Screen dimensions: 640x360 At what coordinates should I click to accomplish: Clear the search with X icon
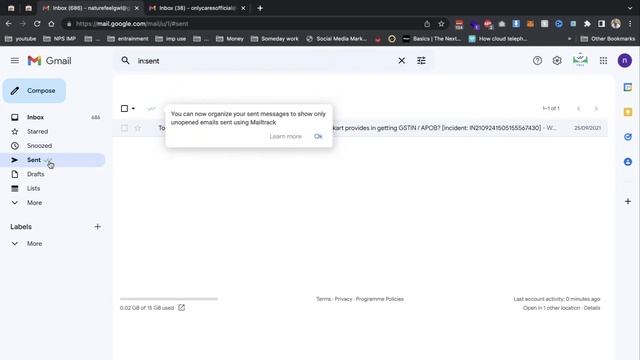point(402,60)
